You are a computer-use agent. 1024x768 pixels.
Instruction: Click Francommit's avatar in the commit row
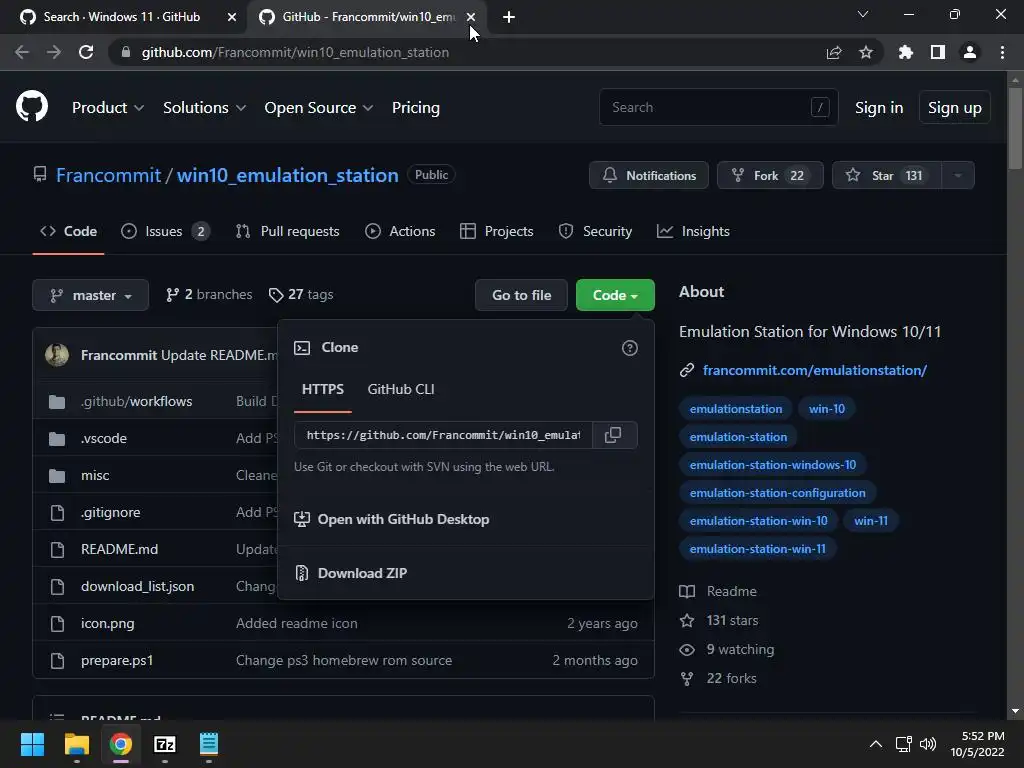tap(57, 355)
